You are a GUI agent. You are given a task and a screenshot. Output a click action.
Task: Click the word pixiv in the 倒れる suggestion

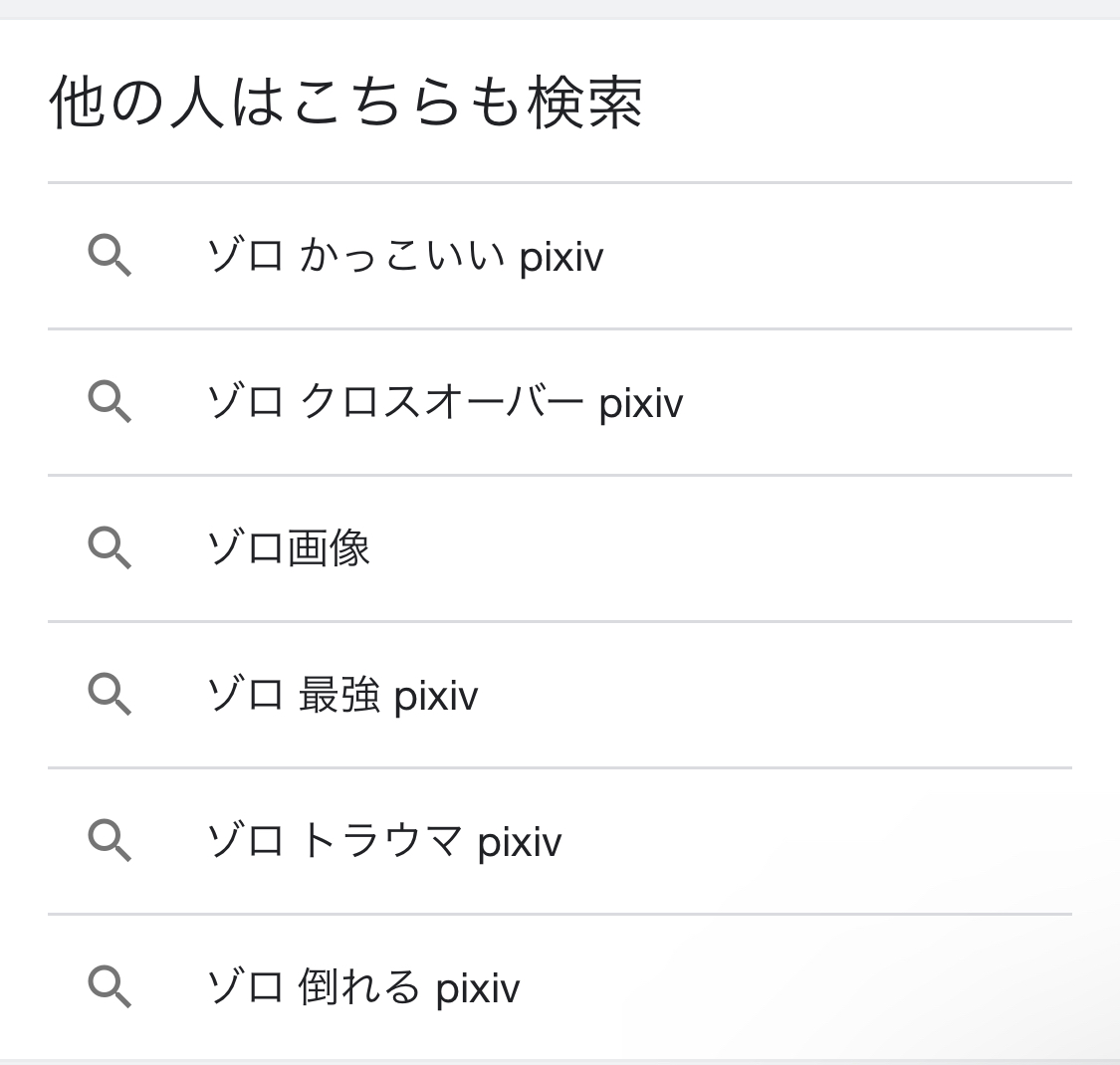click(x=478, y=989)
